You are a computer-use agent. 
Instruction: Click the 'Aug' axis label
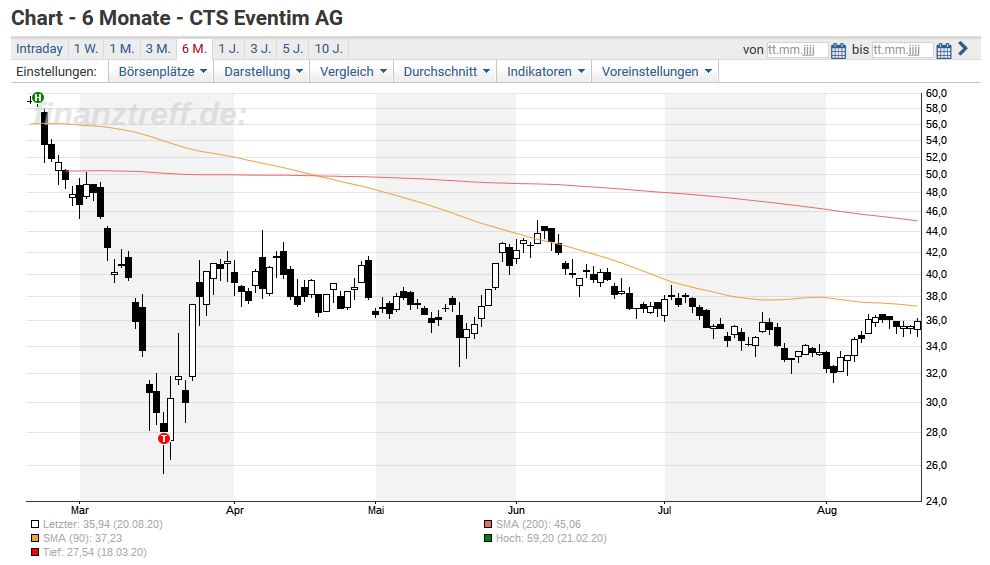[x=826, y=510]
